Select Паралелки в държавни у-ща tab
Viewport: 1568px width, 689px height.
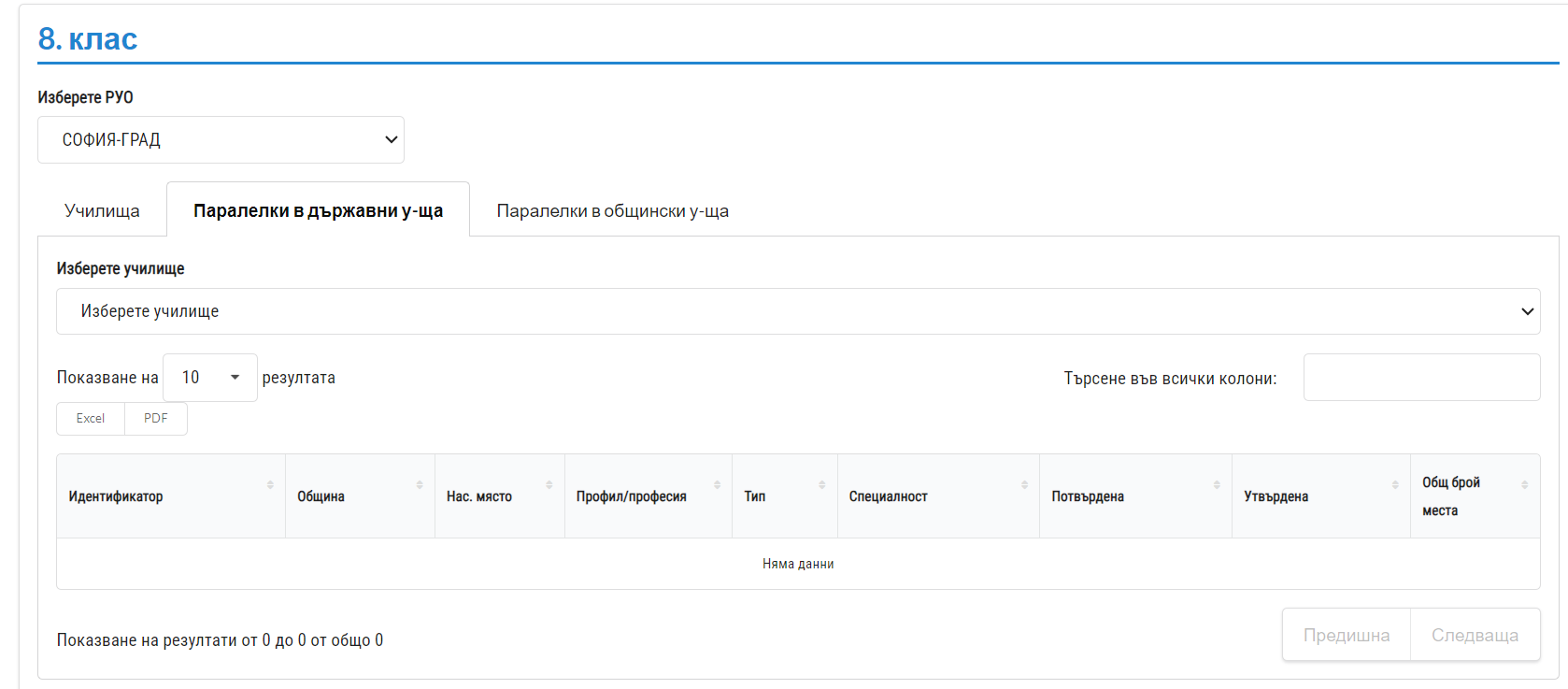318,211
